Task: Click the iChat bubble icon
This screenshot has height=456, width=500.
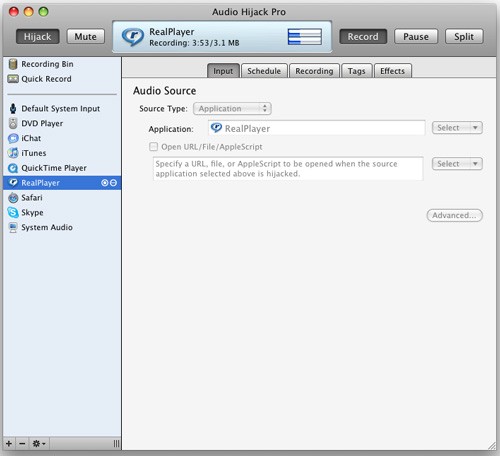Action: (13, 138)
